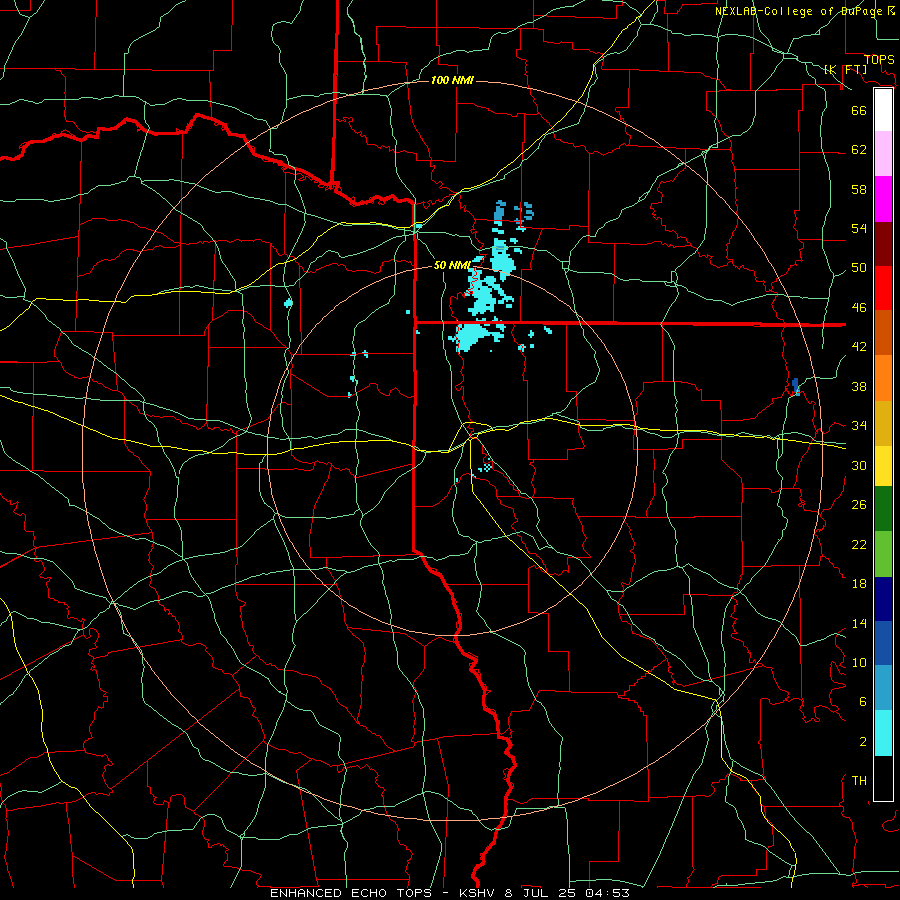The image size is (900, 900).
Task: Click the small cyan echo west of radar ring
Action: (289, 302)
